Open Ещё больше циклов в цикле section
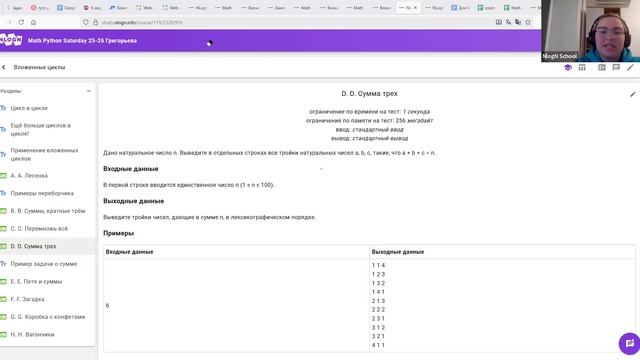640x360 pixels. 40,129
